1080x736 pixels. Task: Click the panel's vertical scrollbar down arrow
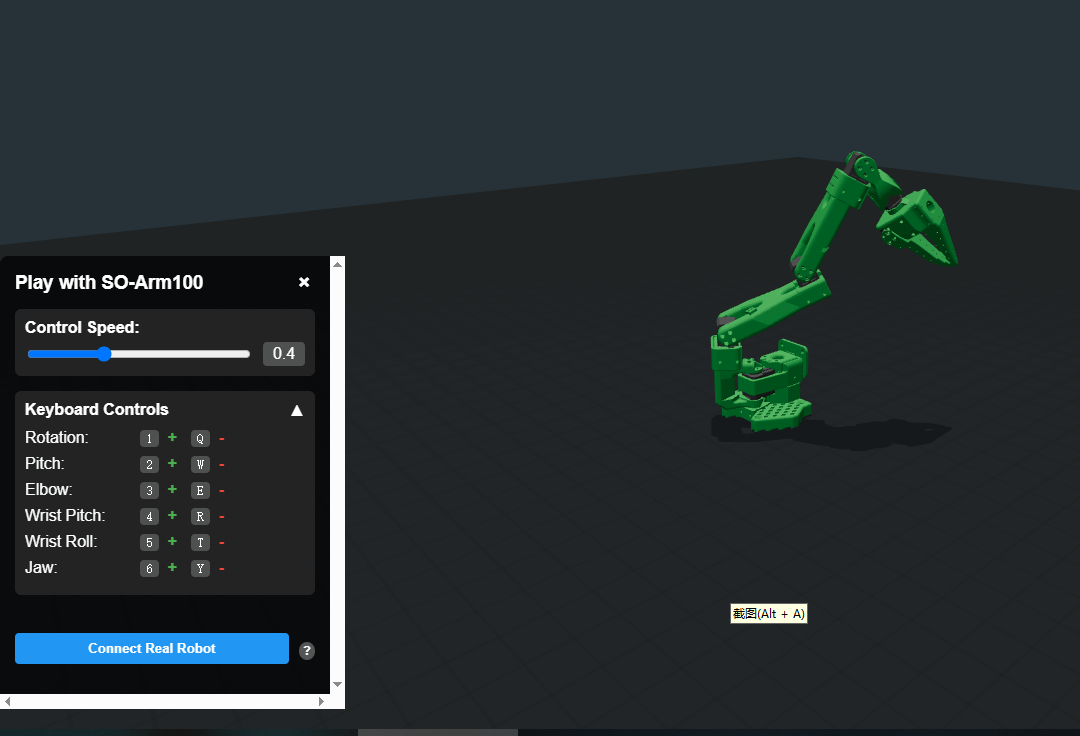[337, 685]
